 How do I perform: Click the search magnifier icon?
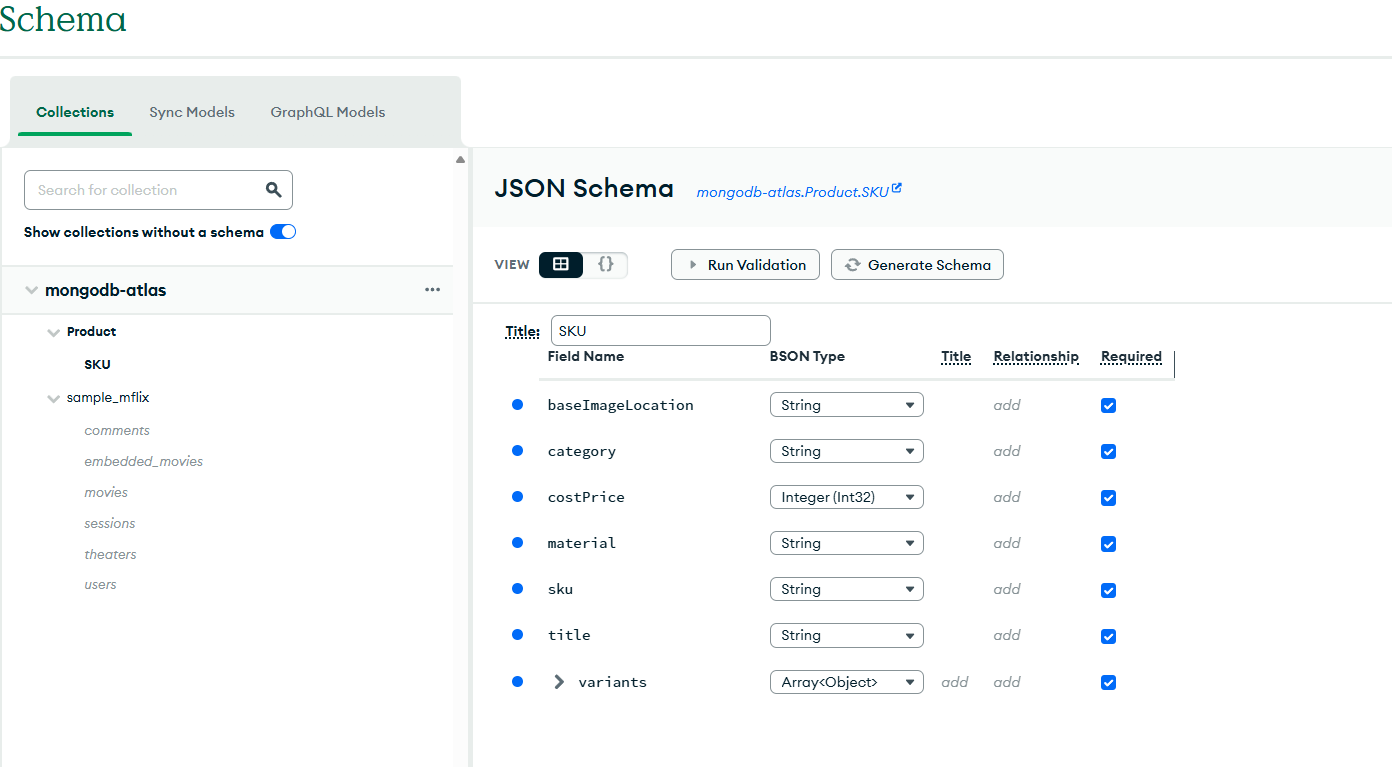tap(273, 190)
